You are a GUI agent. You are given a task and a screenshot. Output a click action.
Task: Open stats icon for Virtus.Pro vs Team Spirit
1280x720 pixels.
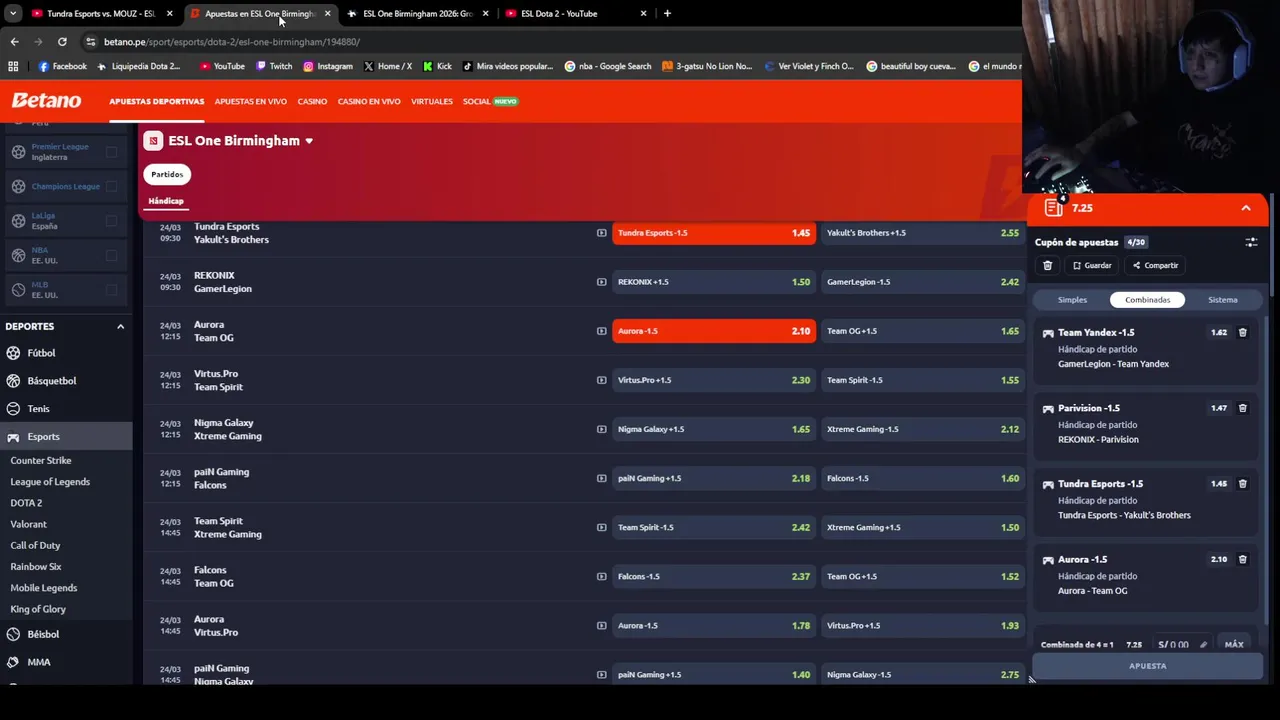601,380
